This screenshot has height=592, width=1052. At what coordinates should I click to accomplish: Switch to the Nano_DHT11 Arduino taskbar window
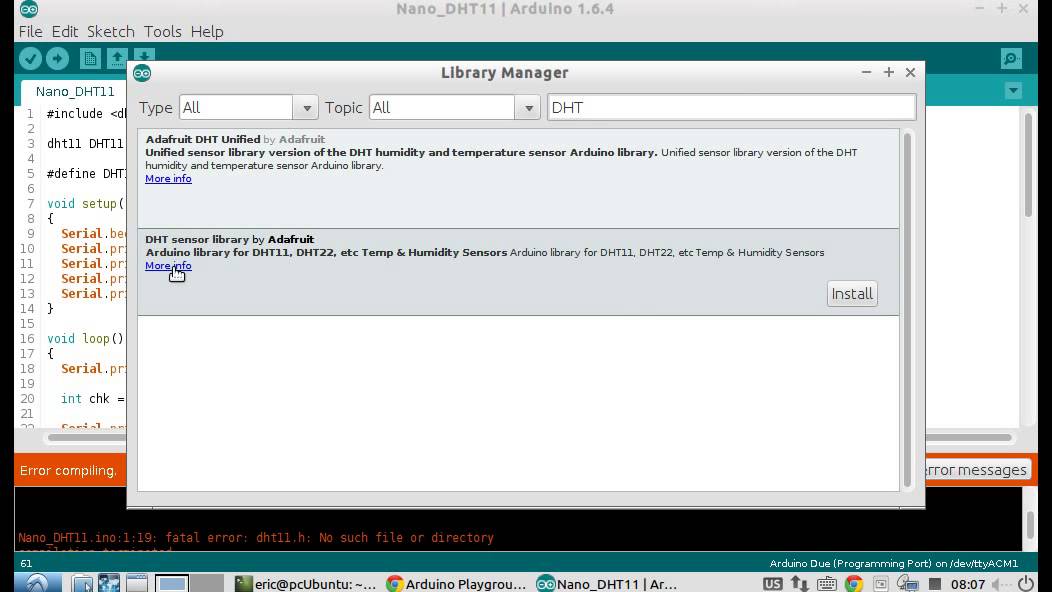pyautogui.click(x=607, y=584)
